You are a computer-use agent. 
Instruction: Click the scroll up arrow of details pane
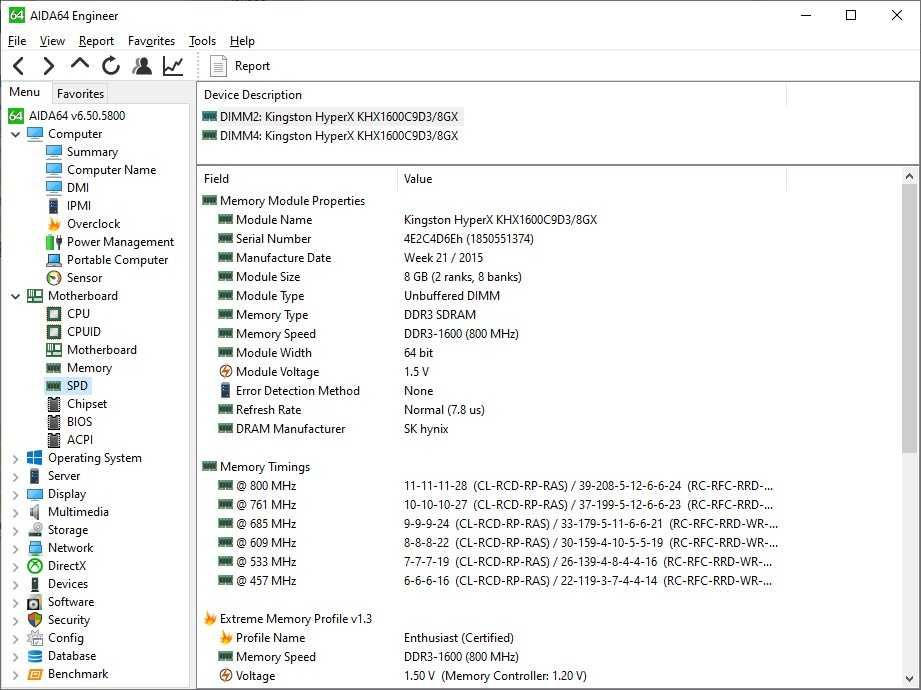(909, 176)
